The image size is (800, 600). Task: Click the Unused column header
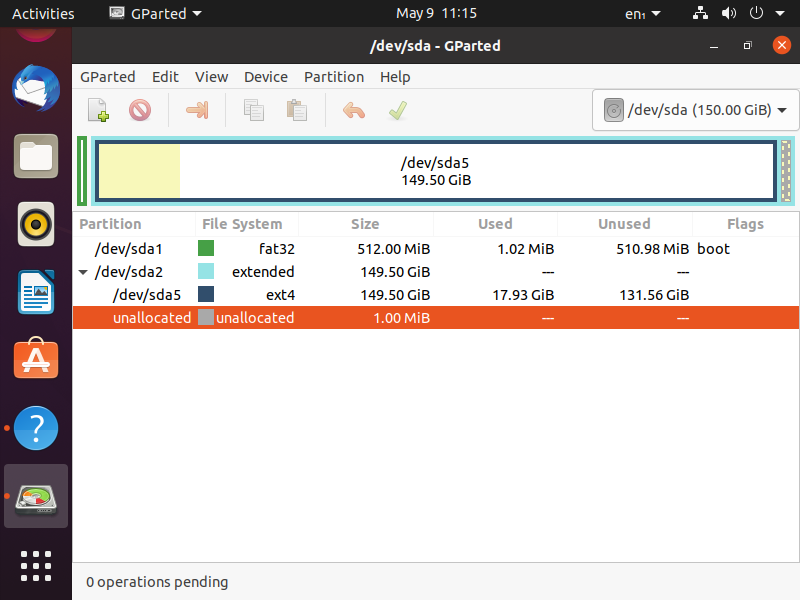point(624,224)
